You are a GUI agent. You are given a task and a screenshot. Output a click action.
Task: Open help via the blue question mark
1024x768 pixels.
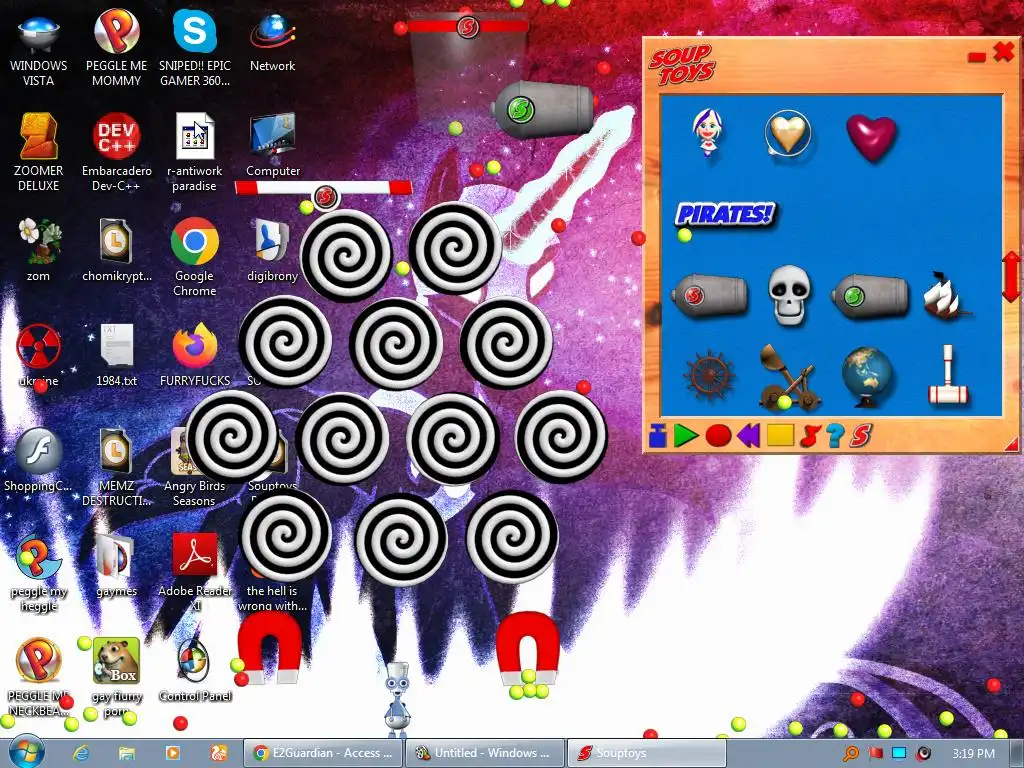pyautogui.click(x=835, y=436)
